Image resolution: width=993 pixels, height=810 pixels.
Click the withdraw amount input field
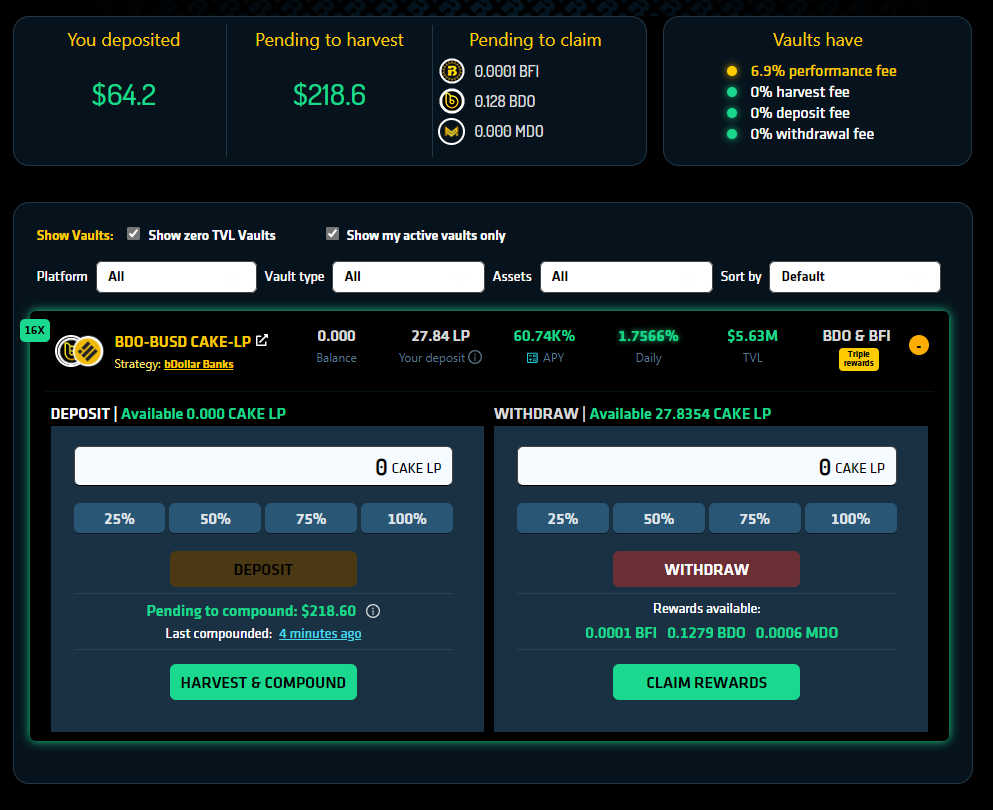[x=707, y=467]
